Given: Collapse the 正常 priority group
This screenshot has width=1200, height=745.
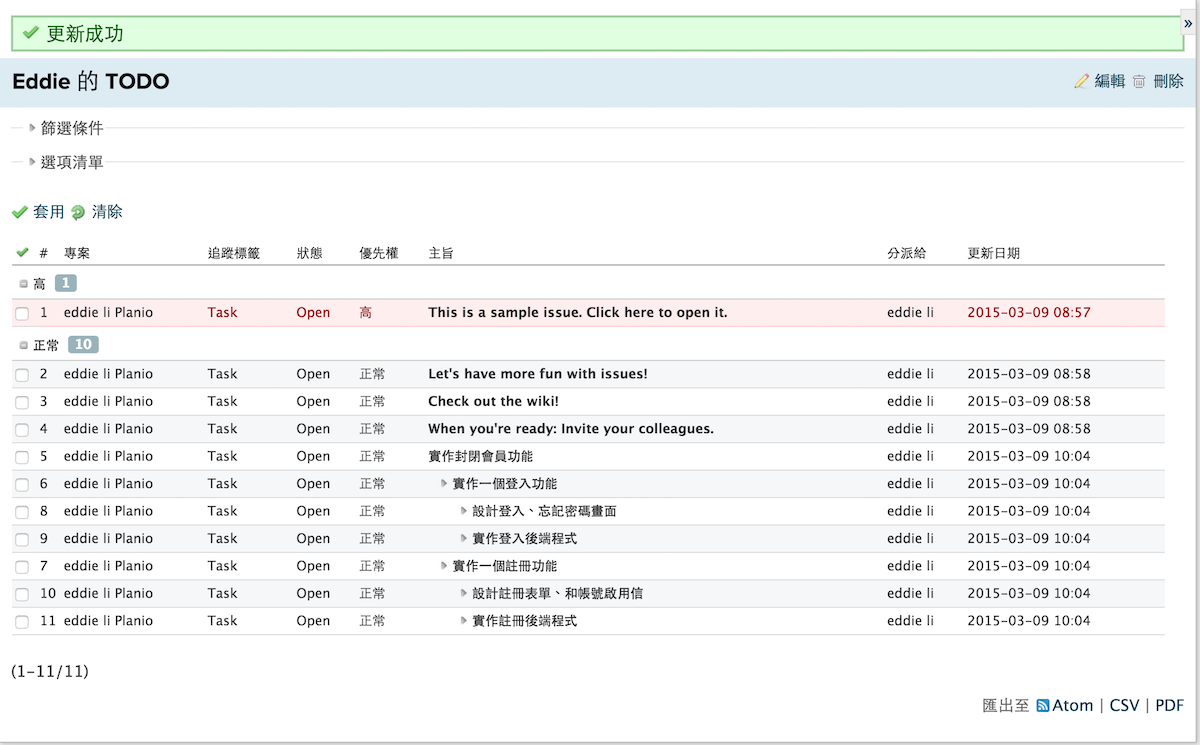Looking at the screenshot, I should tap(24, 345).
